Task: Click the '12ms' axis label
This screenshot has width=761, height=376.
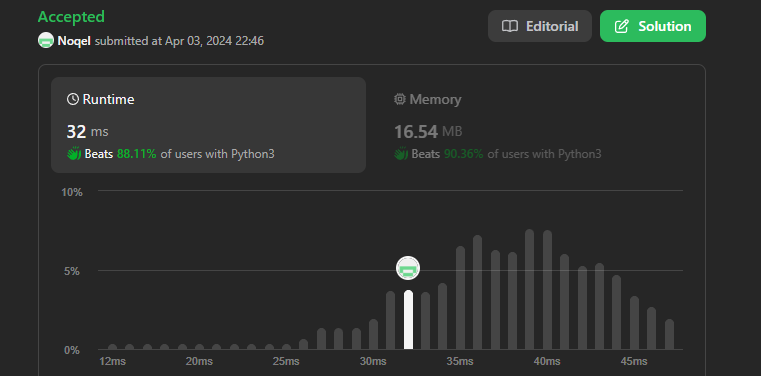Action: click(x=113, y=361)
